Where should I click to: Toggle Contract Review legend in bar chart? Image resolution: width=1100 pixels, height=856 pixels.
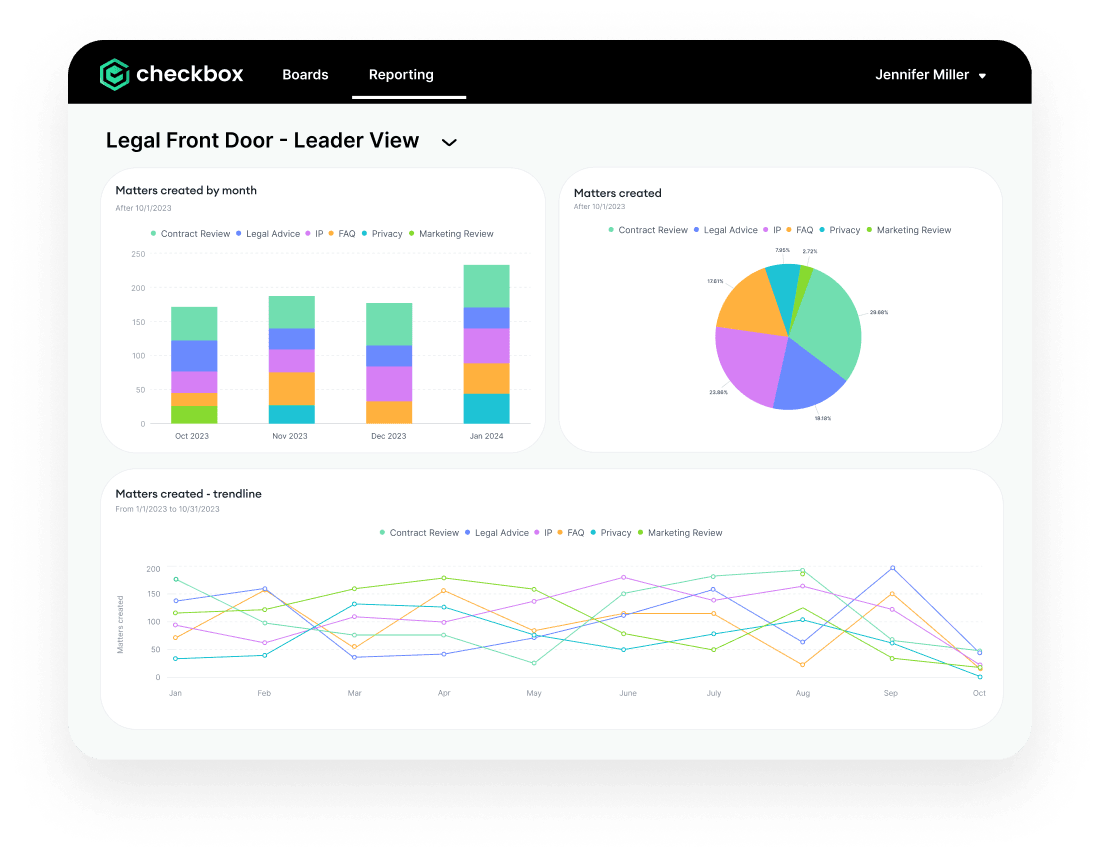click(190, 234)
